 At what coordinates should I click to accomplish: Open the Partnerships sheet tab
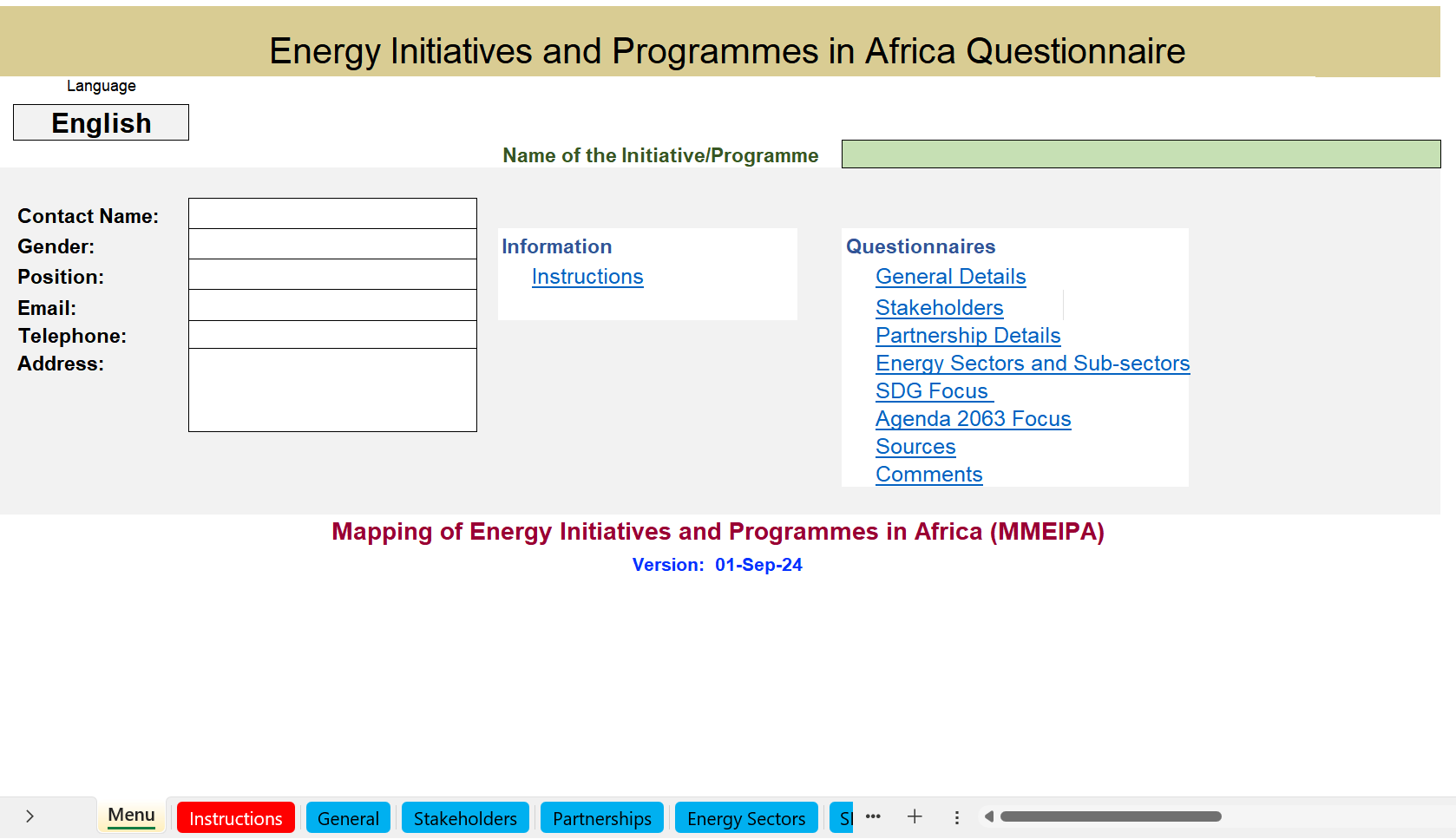coord(602,818)
